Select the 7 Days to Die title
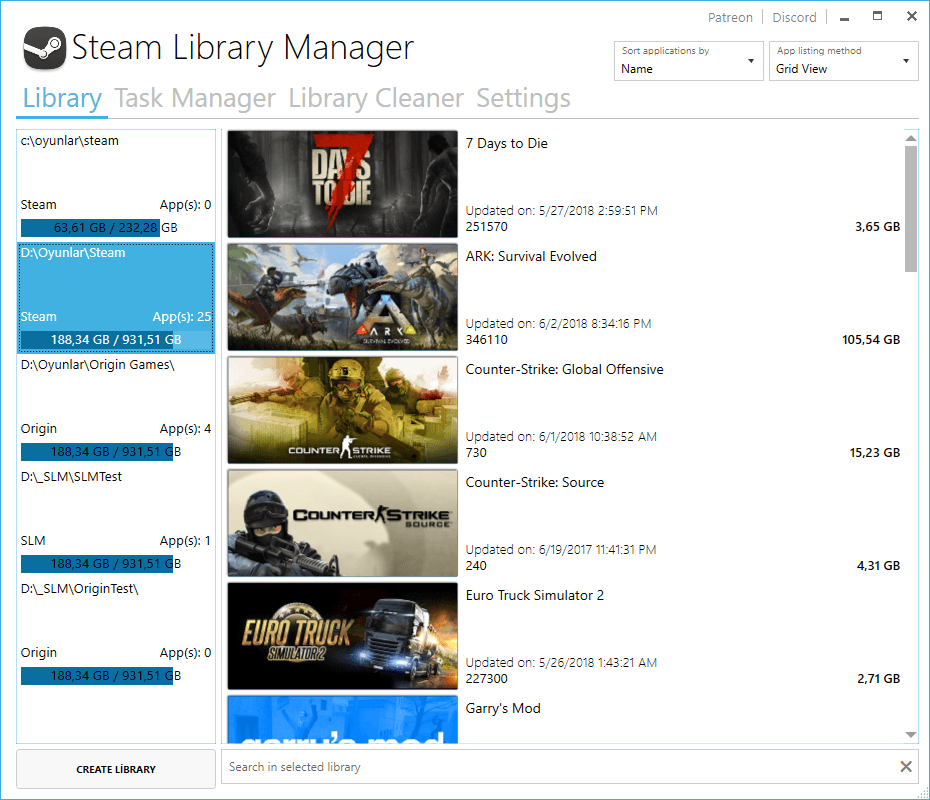Image resolution: width=930 pixels, height=800 pixels. pyautogui.click(x=506, y=144)
